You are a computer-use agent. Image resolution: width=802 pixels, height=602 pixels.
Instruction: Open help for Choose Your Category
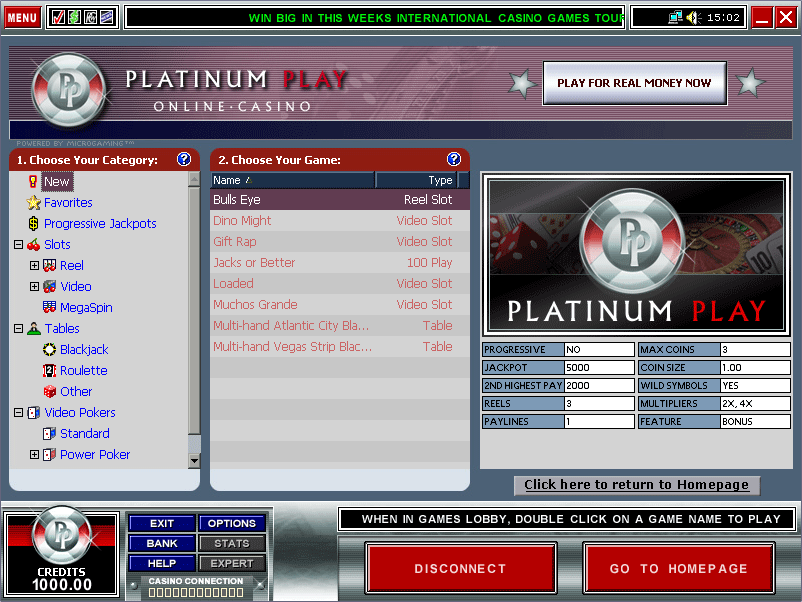(x=184, y=160)
